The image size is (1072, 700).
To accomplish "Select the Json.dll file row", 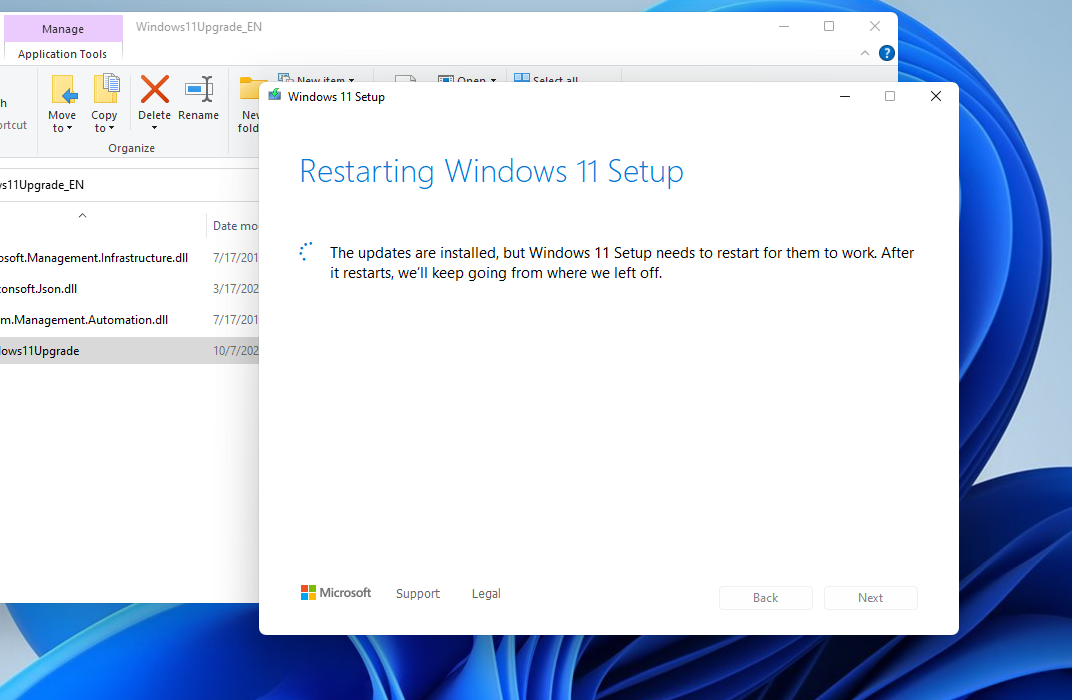I will coord(129,288).
